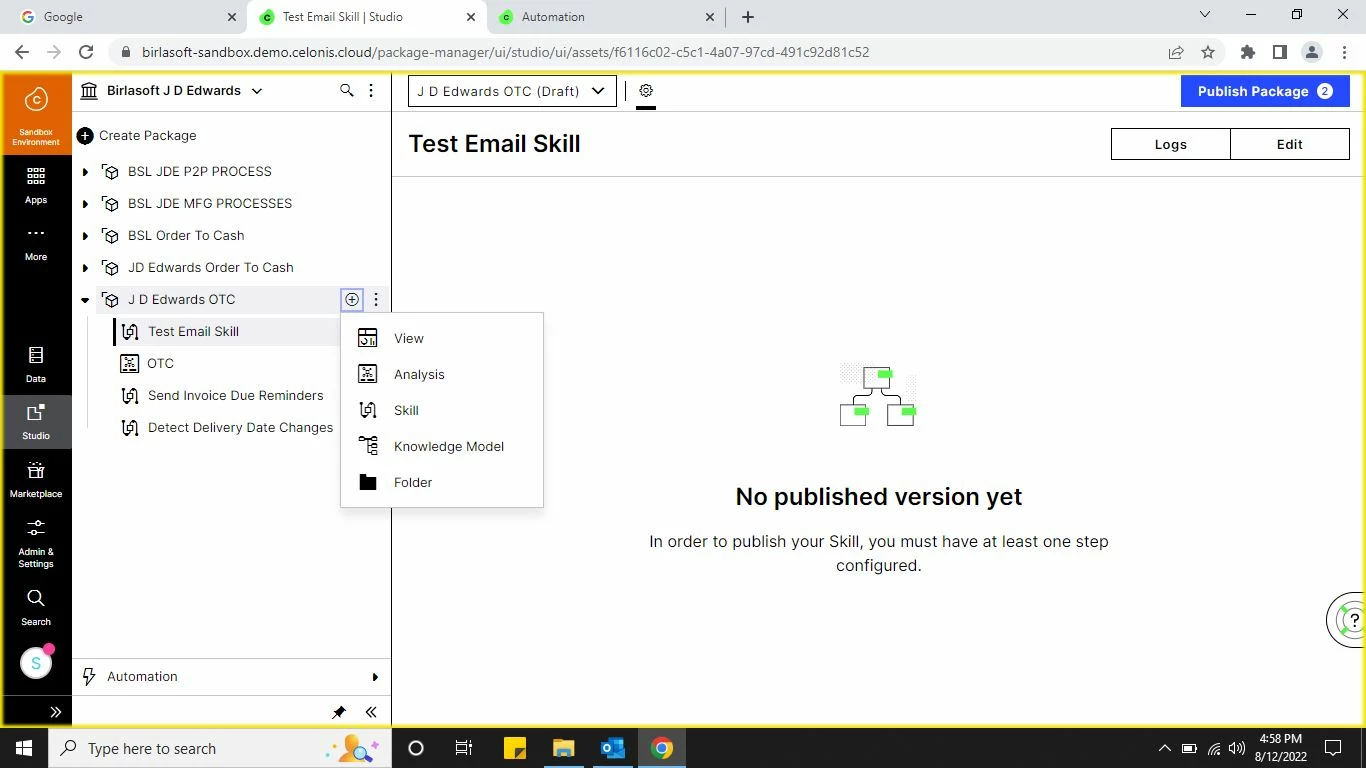The height and width of the screenshot is (768, 1366).
Task: Open Logs for Test Email Skill
Action: coord(1170,144)
